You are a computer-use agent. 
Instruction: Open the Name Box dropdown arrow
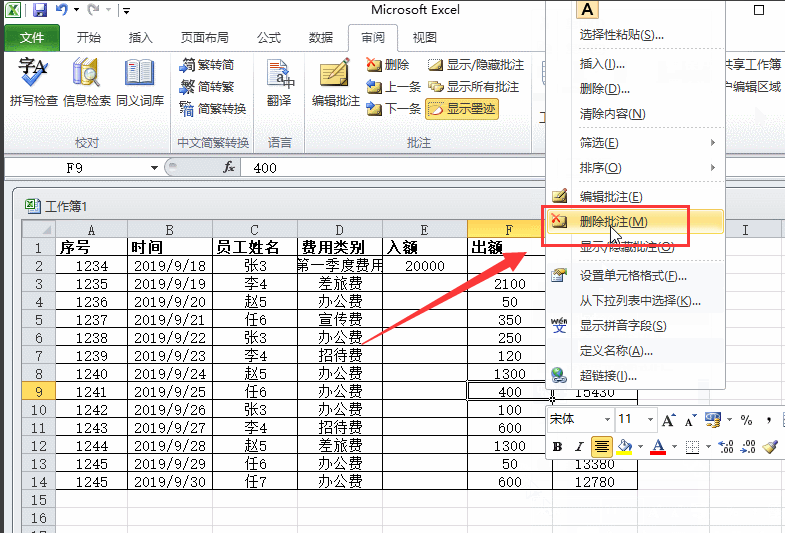pyautogui.click(x=154, y=168)
